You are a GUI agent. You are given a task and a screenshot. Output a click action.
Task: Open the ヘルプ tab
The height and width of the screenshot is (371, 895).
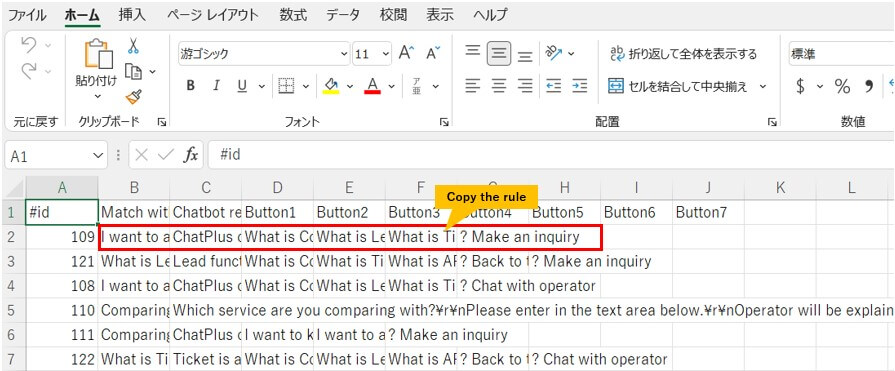(x=490, y=15)
